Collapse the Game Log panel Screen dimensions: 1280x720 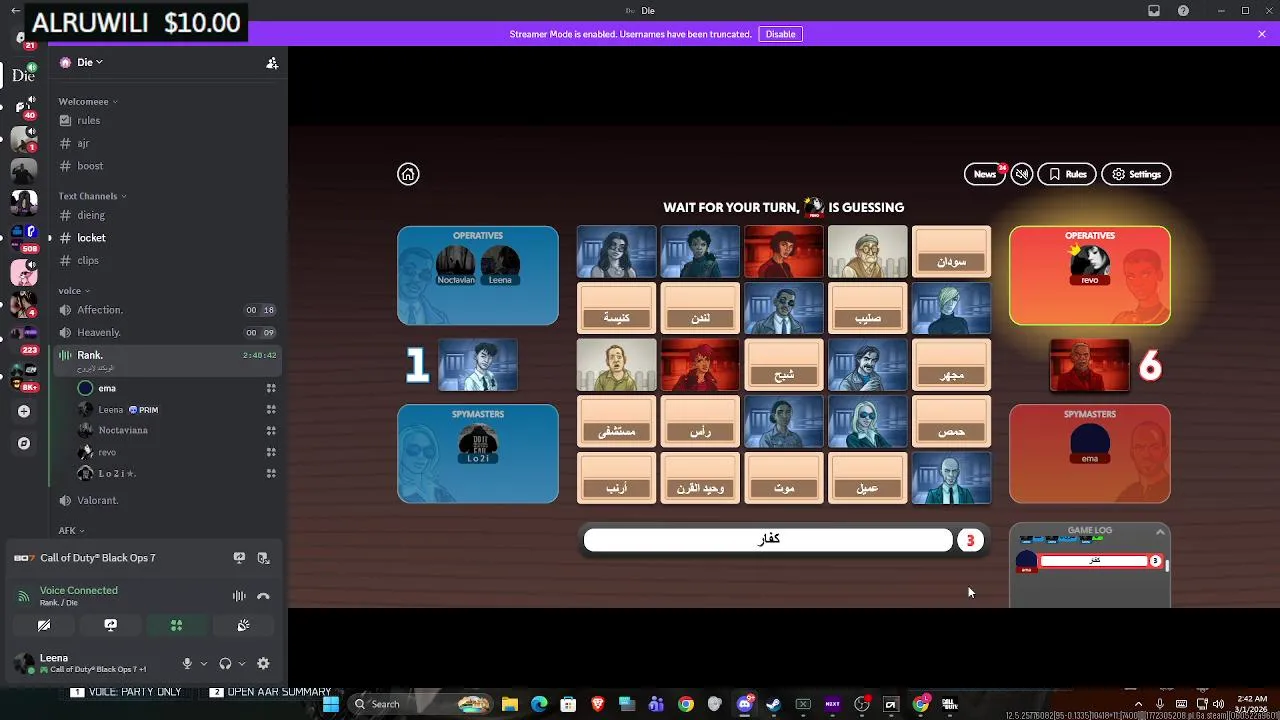click(1160, 531)
